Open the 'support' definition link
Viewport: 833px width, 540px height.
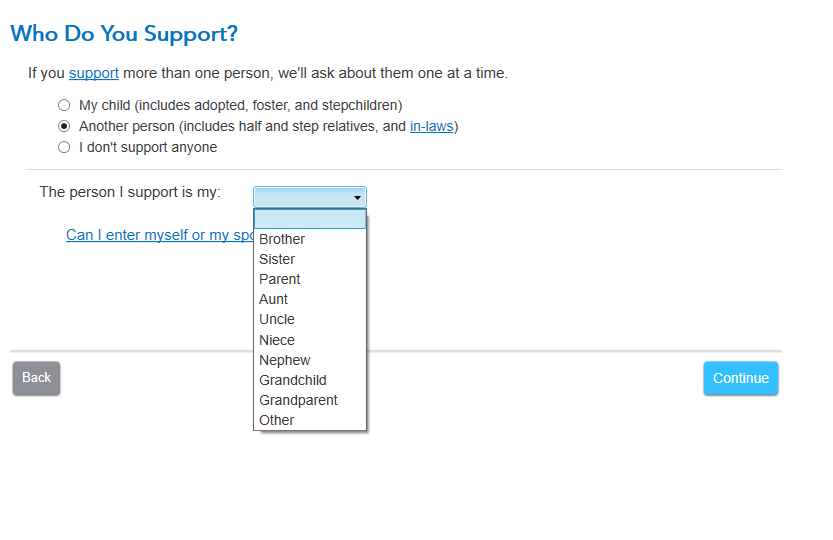pyautogui.click(x=94, y=73)
